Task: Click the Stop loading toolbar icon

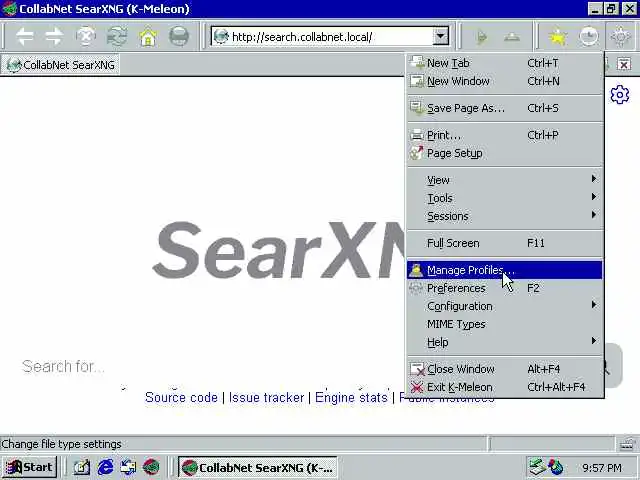Action: pyautogui.click(x=86, y=37)
